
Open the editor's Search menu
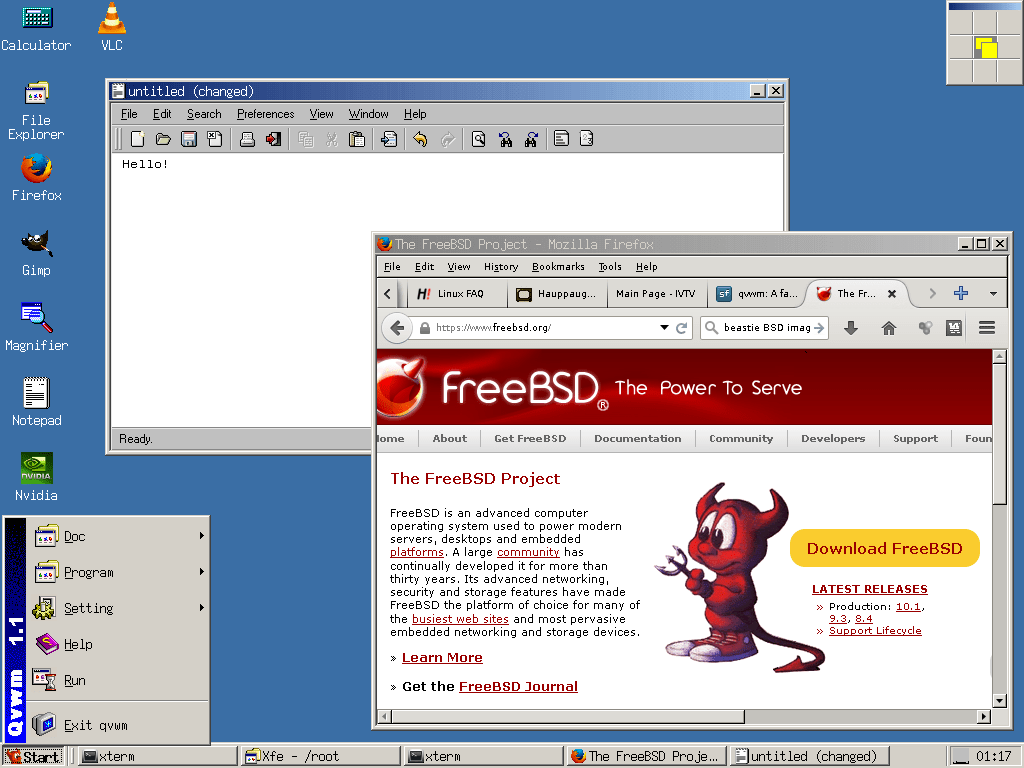pos(204,114)
